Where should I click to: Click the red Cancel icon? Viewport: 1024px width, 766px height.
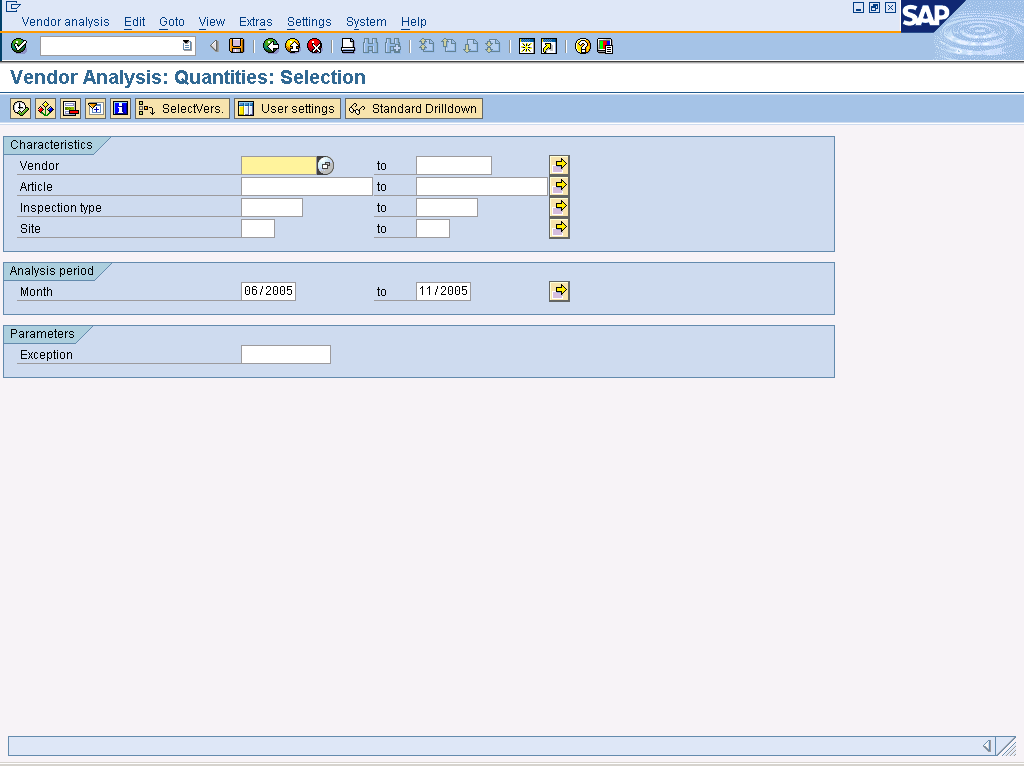click(x=315, y=46)
